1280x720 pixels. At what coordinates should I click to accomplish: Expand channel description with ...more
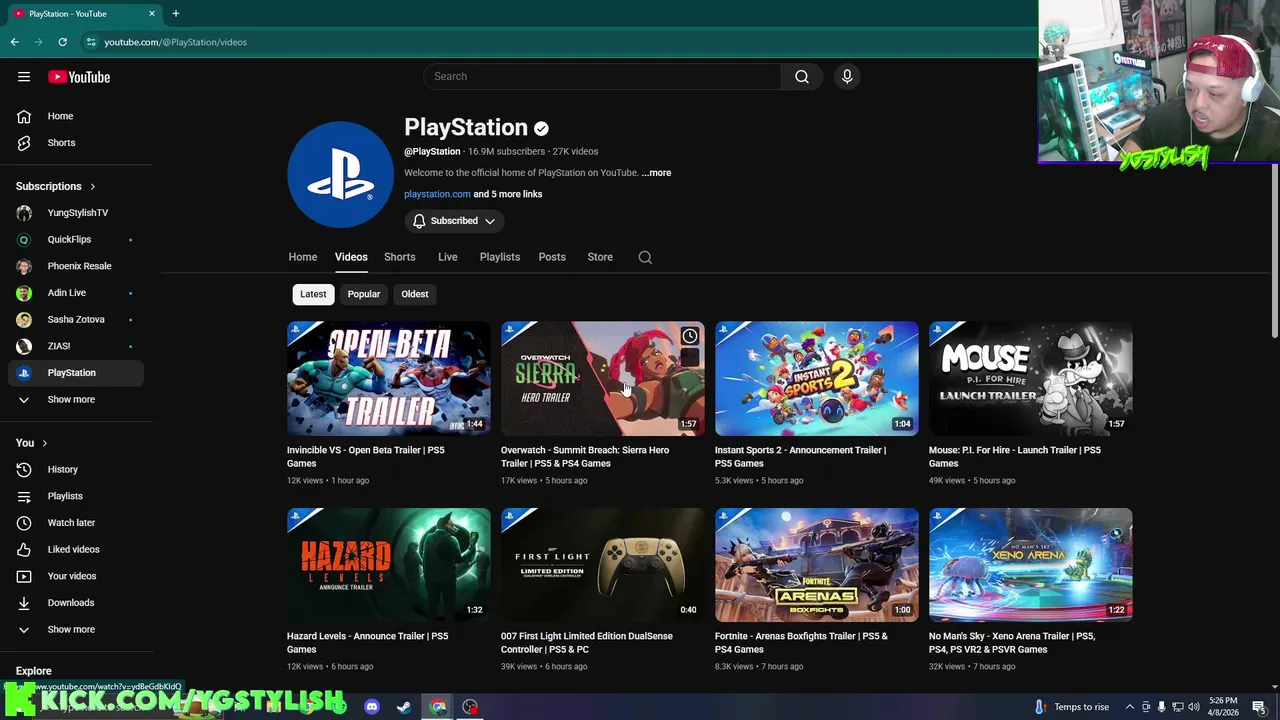pyautogui.click(x=656, y=173)
